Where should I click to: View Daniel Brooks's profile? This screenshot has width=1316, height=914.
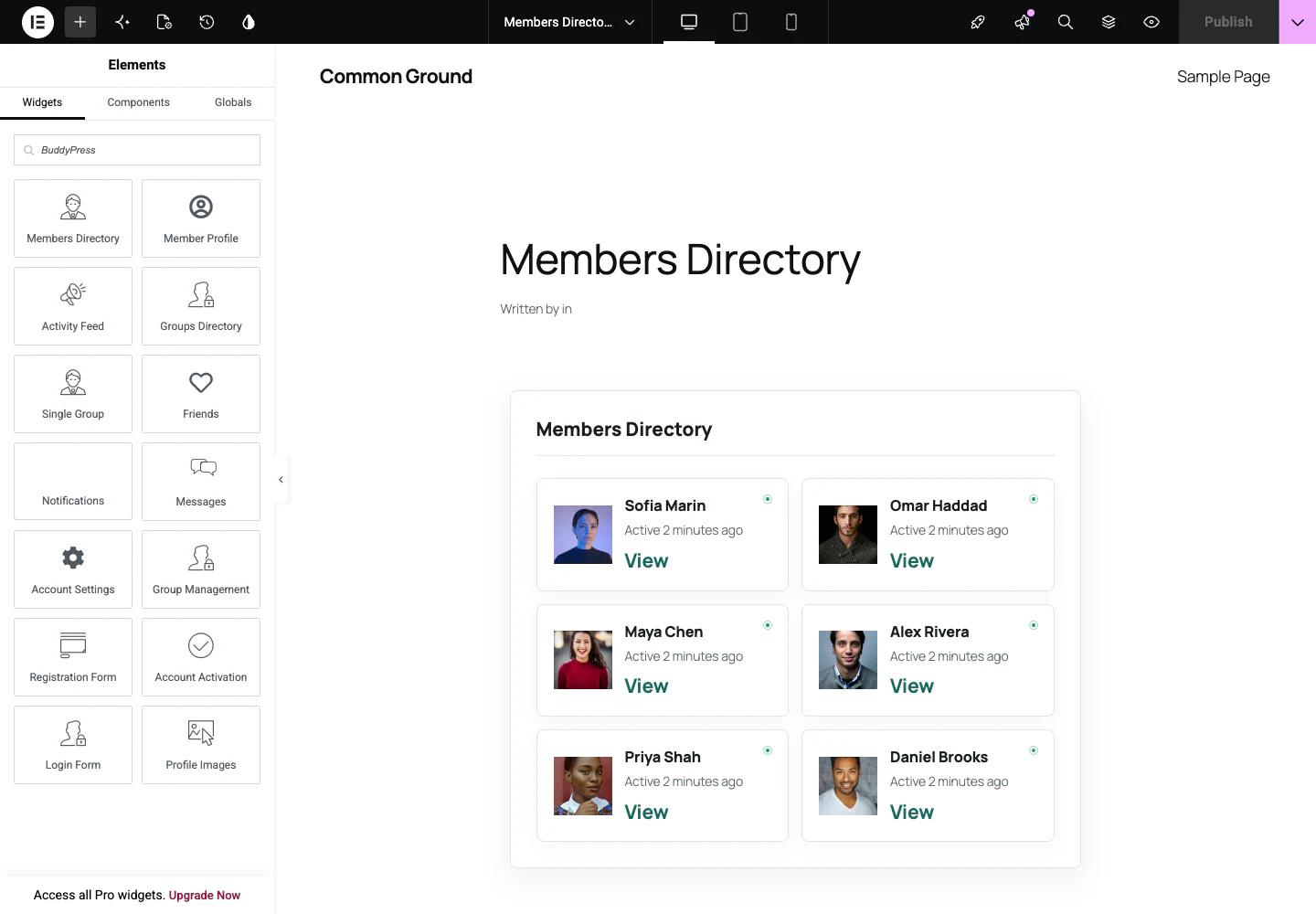(x=912, y=813)
